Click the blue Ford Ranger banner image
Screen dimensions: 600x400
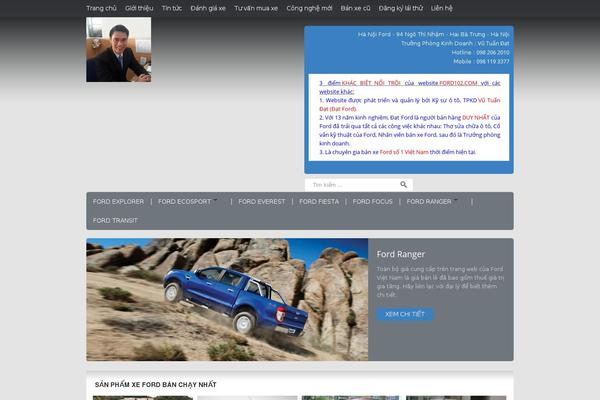tap(227, 299)
